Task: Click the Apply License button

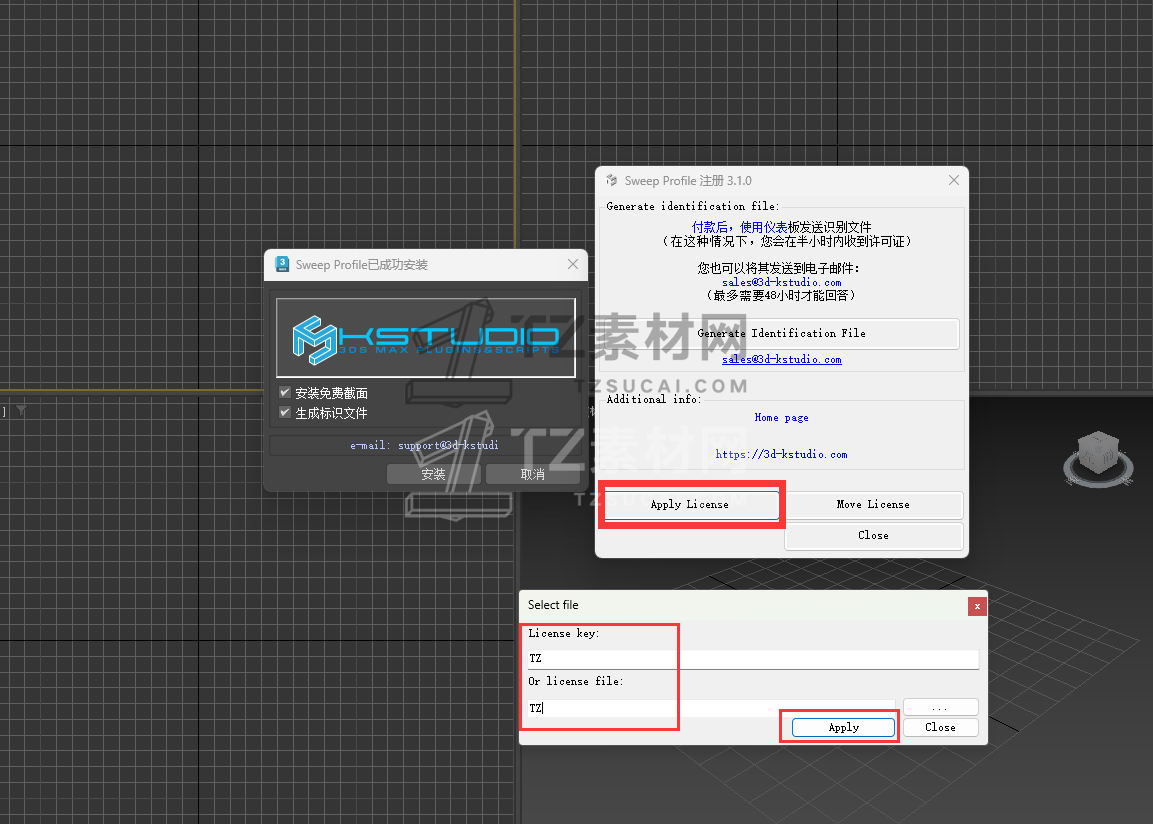Action: click(x=691, y=504)
